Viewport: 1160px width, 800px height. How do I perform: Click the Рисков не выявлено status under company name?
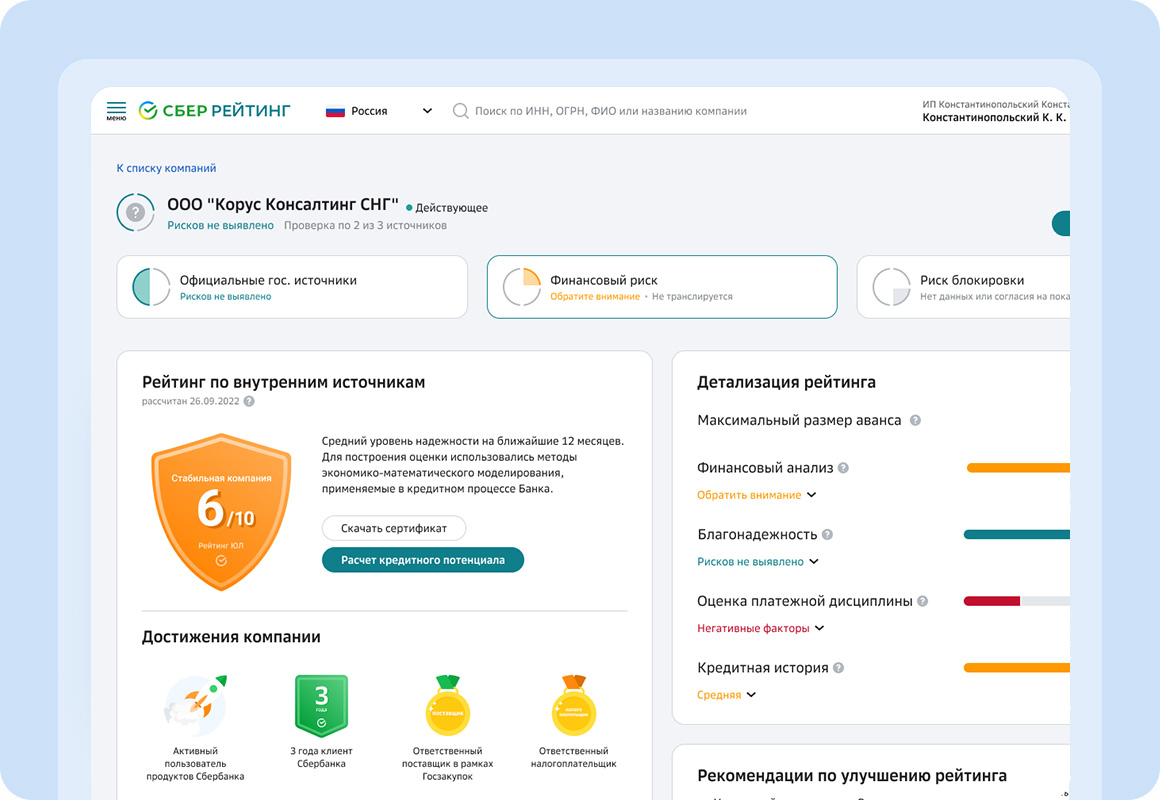pyautogui.click(x=220, y=226)
